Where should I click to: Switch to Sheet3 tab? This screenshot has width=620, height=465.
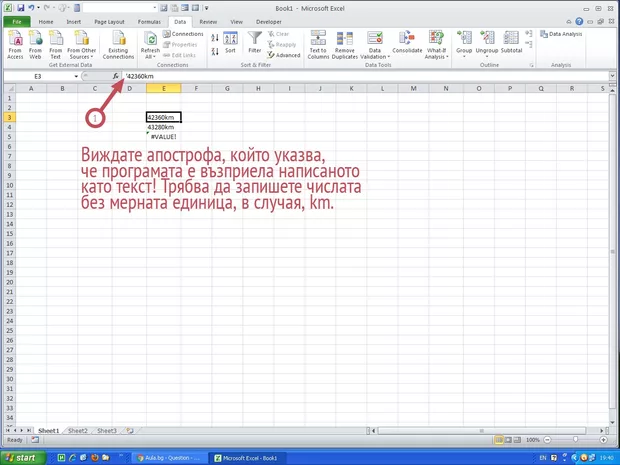tap(107, 431)
